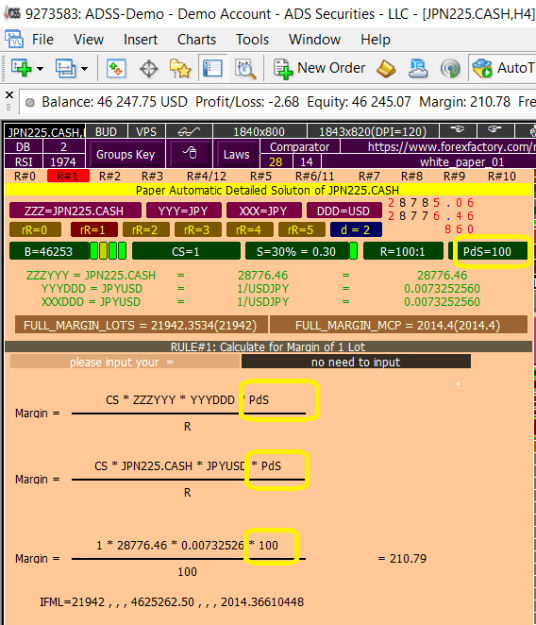Close the Terminal panel with X
Image resolution: width=536 pixels, height=625 pixels.
[x=9, y=95]
